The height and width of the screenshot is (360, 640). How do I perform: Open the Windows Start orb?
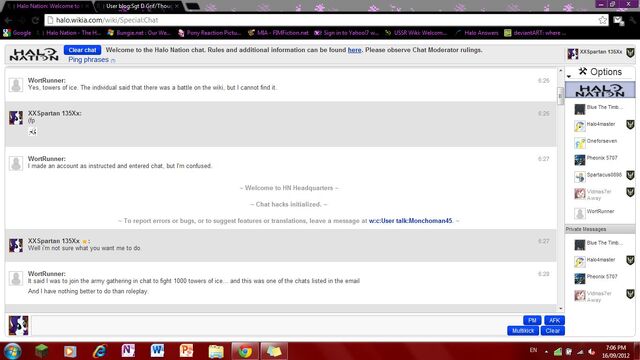point(12,351)
